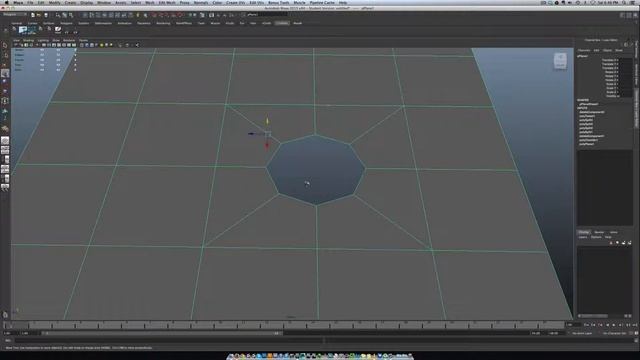Open the Object menu in Channel Box

(x=607, y=50)
